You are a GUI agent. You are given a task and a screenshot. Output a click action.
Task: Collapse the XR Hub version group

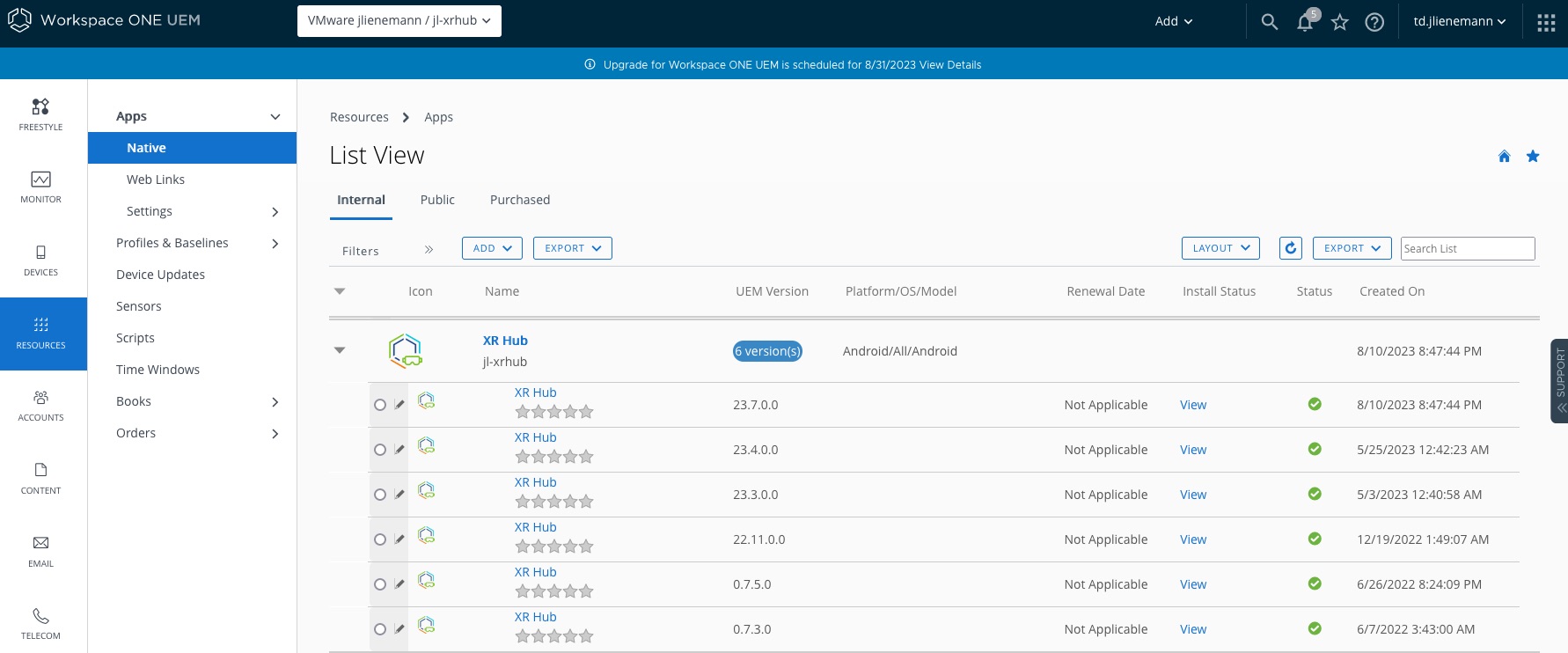click(x=340, y=350)
